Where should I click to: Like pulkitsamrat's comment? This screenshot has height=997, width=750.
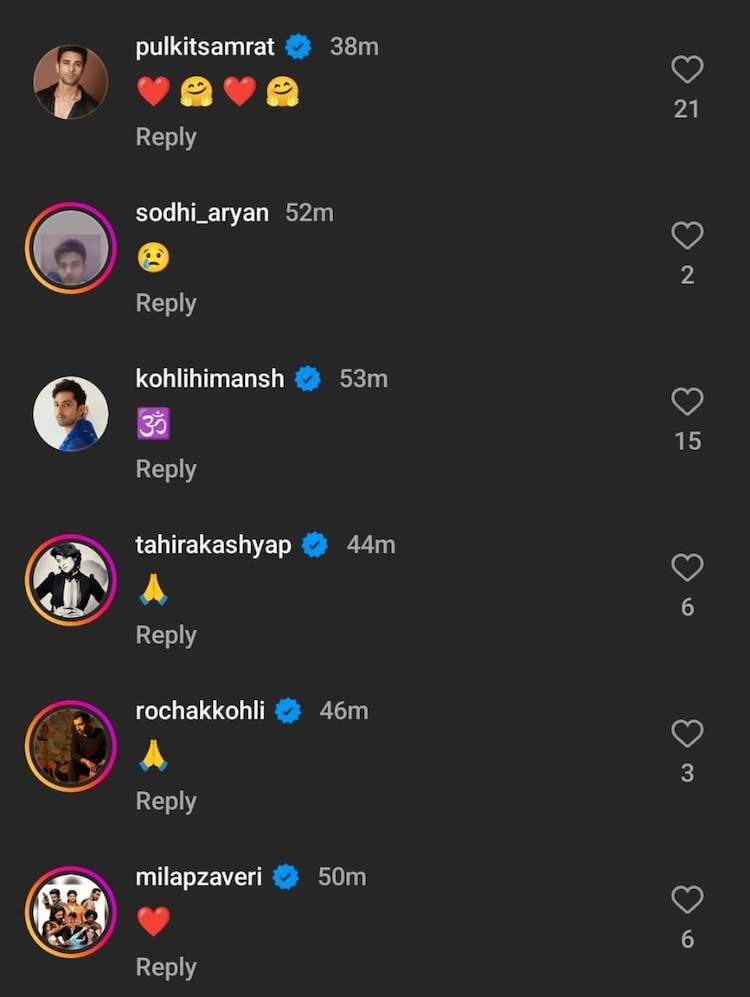(x=687, y=68)
